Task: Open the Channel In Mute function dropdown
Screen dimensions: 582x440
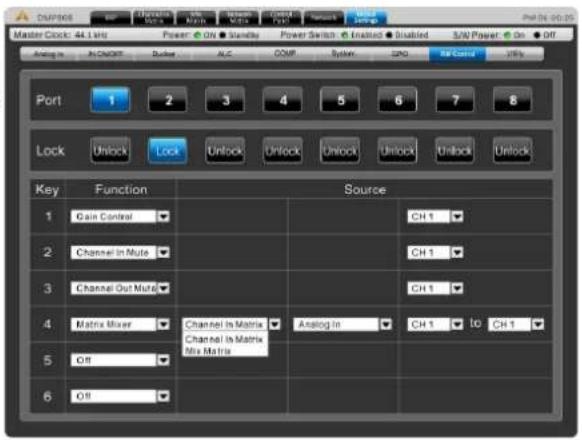Action: pos(120,252)
